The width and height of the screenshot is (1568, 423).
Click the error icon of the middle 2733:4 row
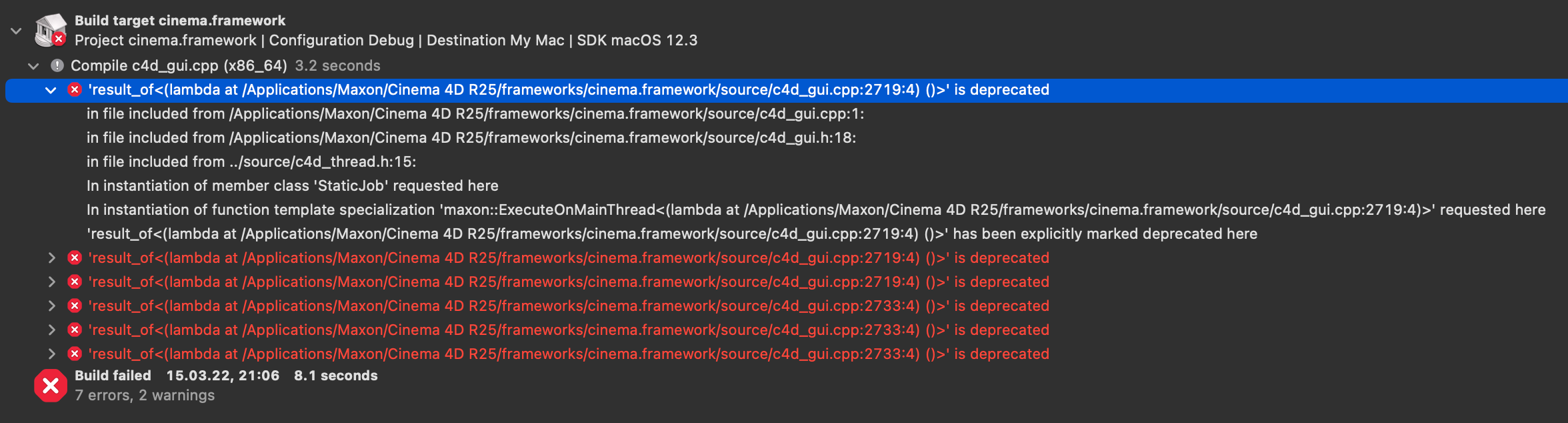click(x=75, y=330)
